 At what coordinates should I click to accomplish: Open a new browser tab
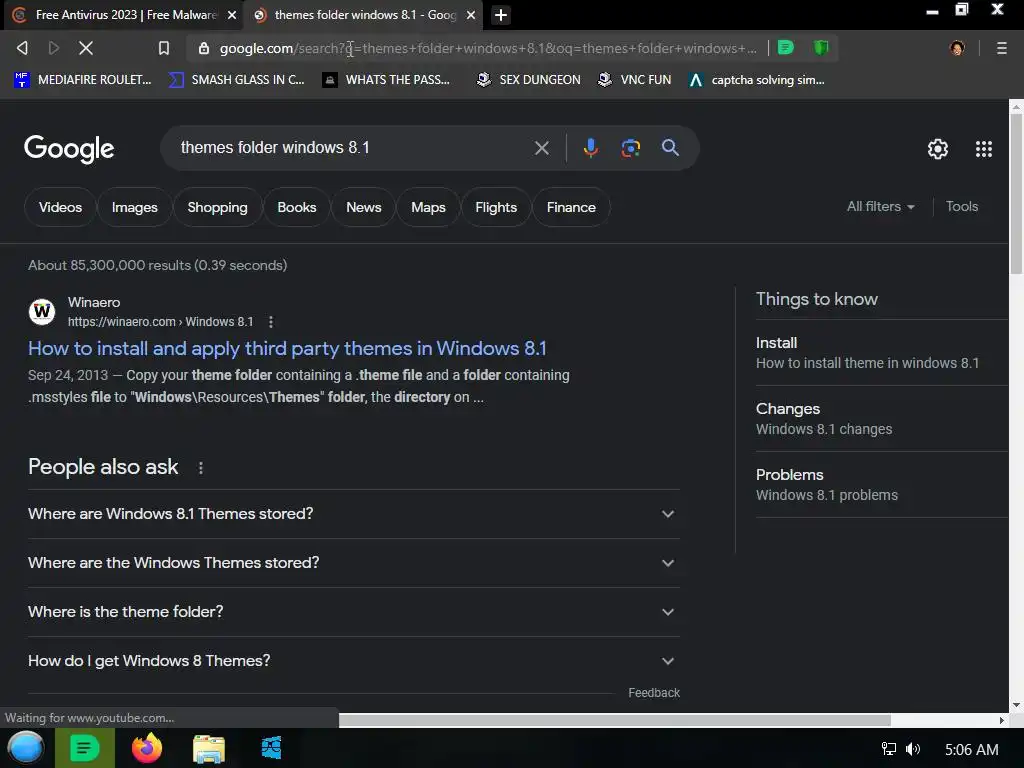(501, 14)
